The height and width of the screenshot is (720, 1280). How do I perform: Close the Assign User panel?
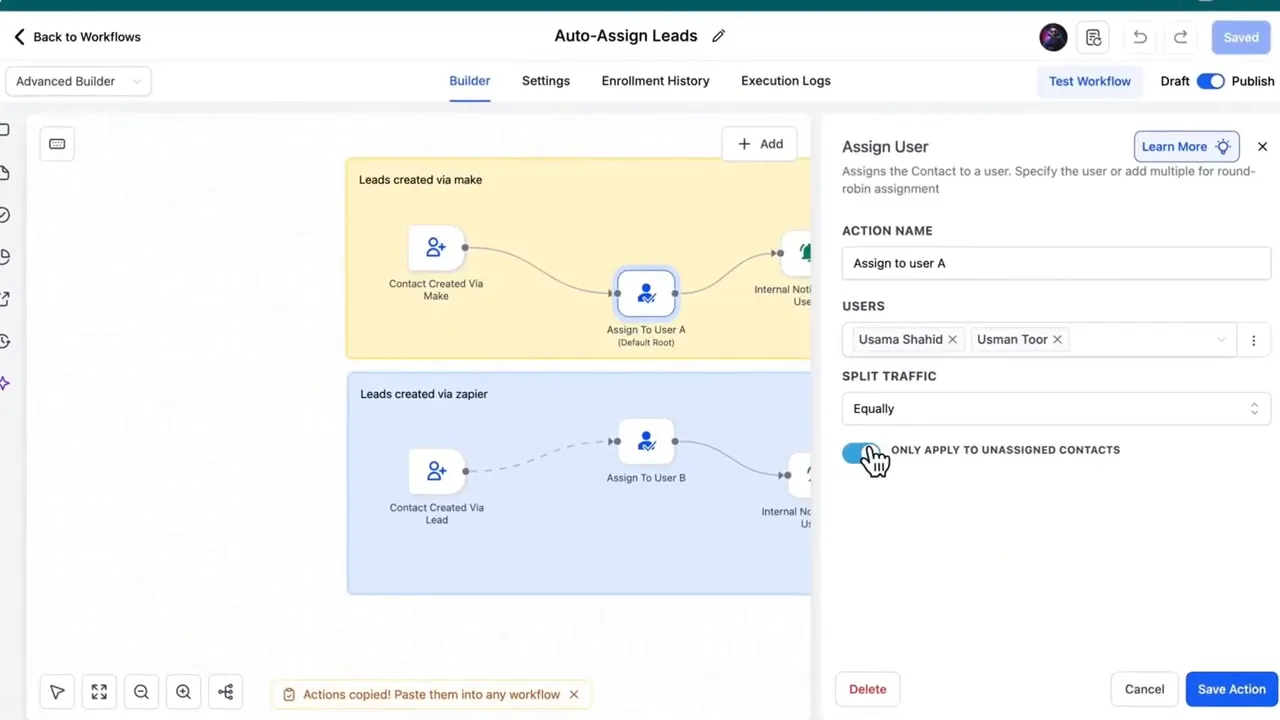[1262, 147]
